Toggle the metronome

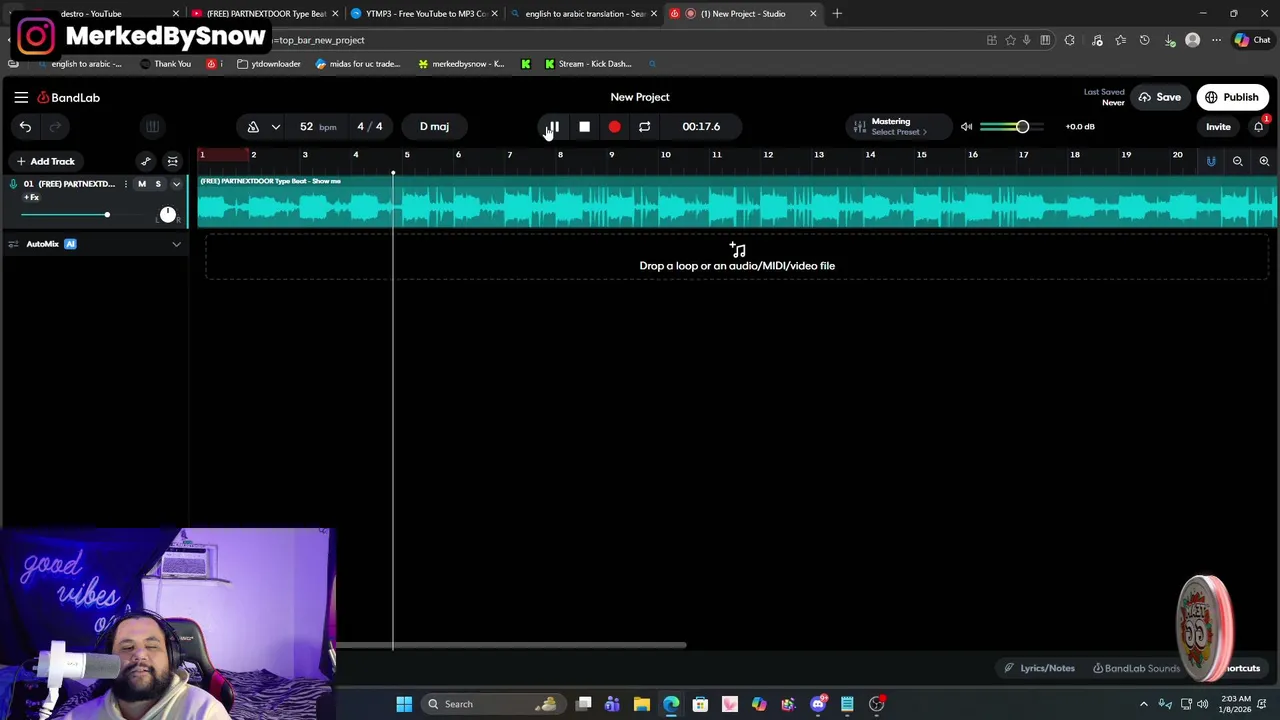[253, 126]
